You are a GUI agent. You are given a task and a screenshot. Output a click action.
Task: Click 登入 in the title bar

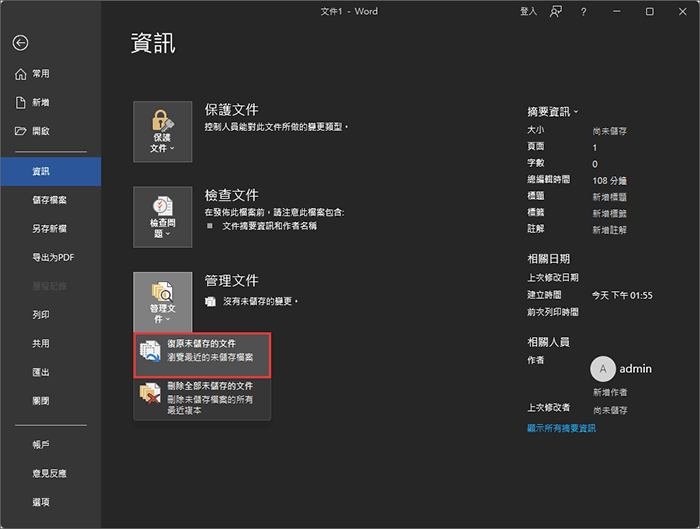pos(528,12)
